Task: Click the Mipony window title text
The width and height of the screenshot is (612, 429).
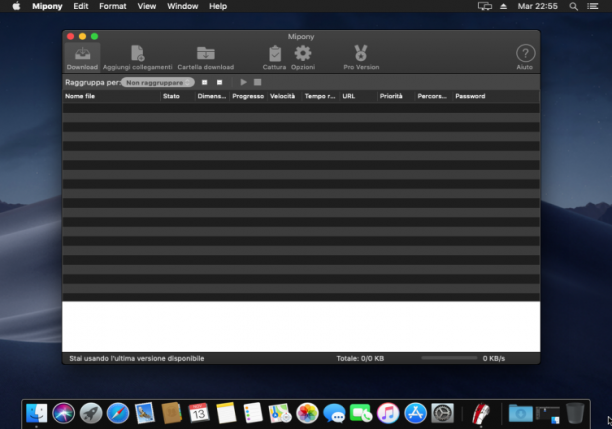Action: [x=301, y=36]
